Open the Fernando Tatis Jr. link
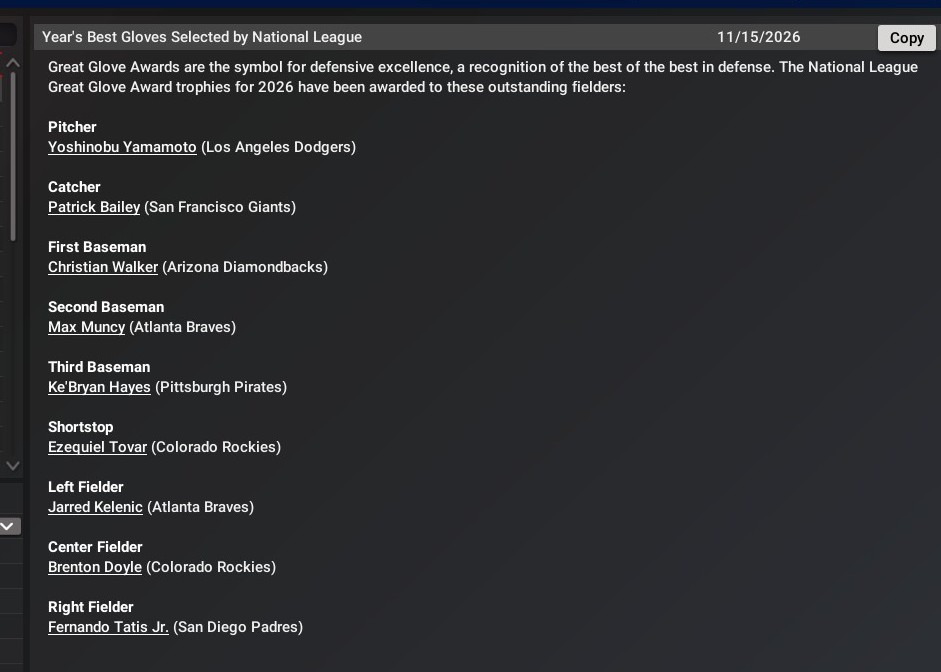 coord(108,627)
